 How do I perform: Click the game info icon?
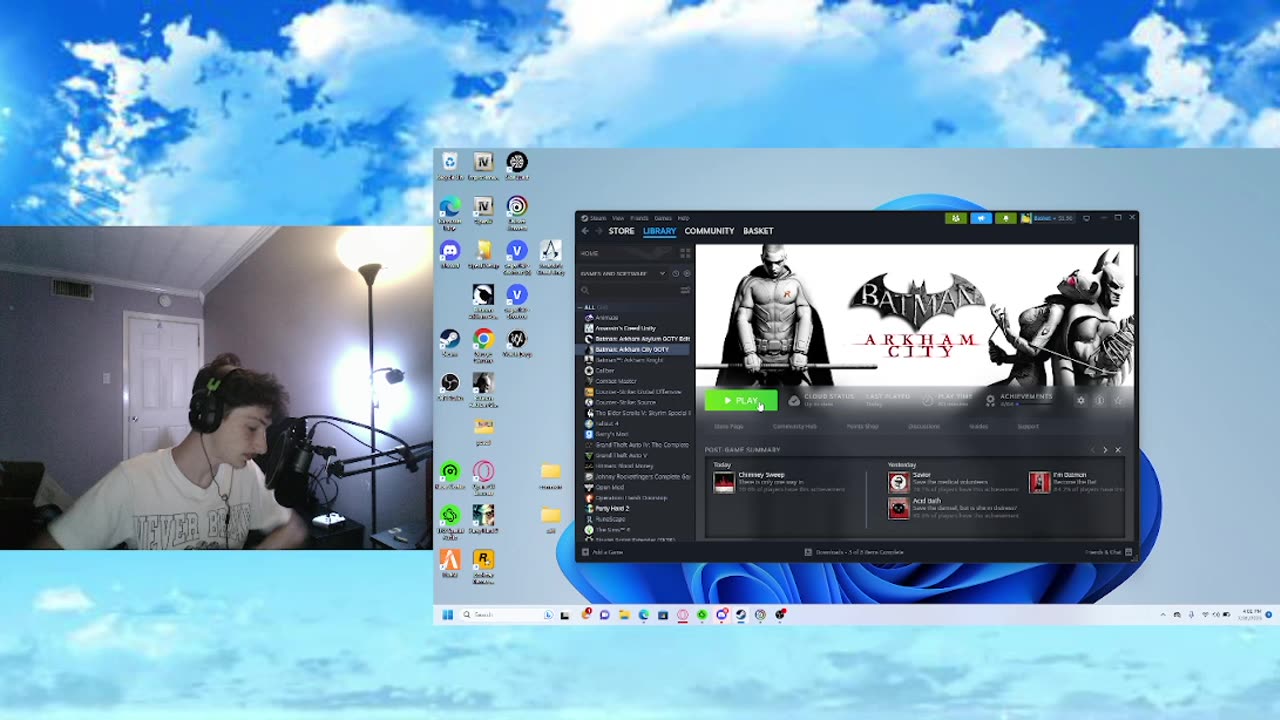tap(1099, 401)
